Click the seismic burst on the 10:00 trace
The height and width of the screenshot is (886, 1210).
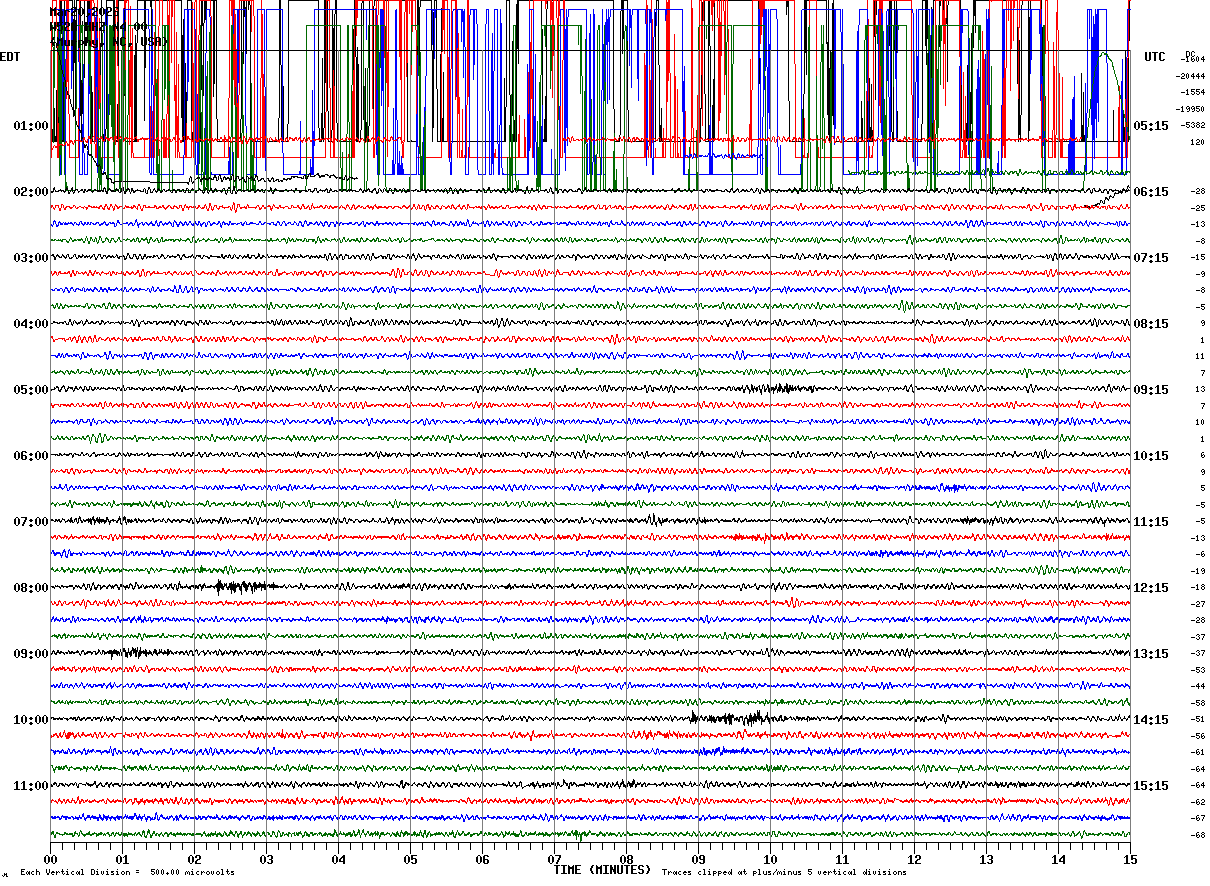coord(730,718)
